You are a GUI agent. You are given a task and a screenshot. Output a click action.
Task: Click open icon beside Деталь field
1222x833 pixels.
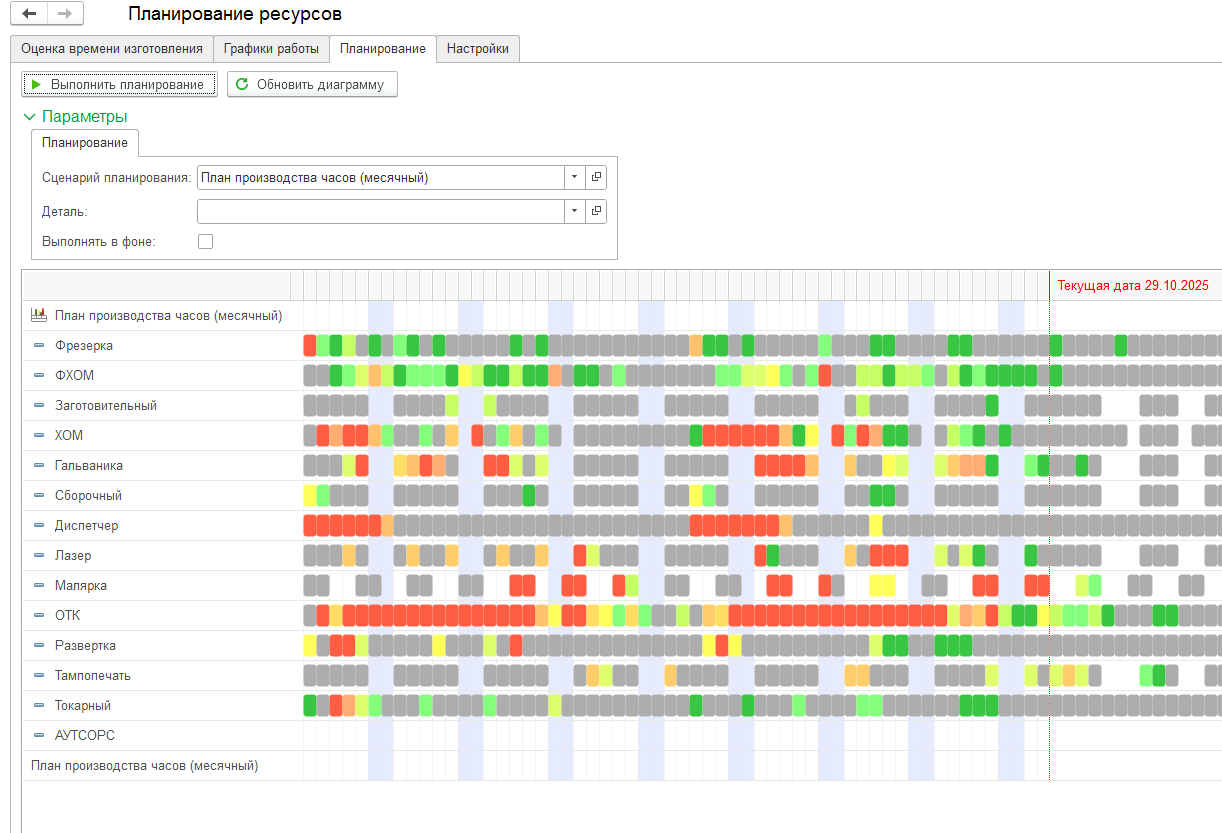pos(596,211)
